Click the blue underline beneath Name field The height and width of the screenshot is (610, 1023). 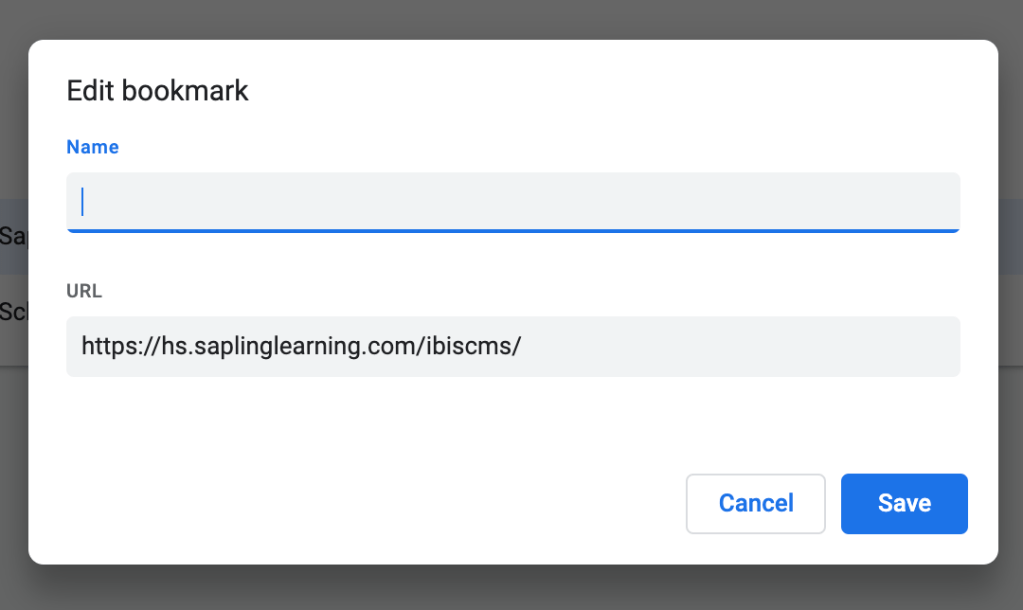coord(512,231)
